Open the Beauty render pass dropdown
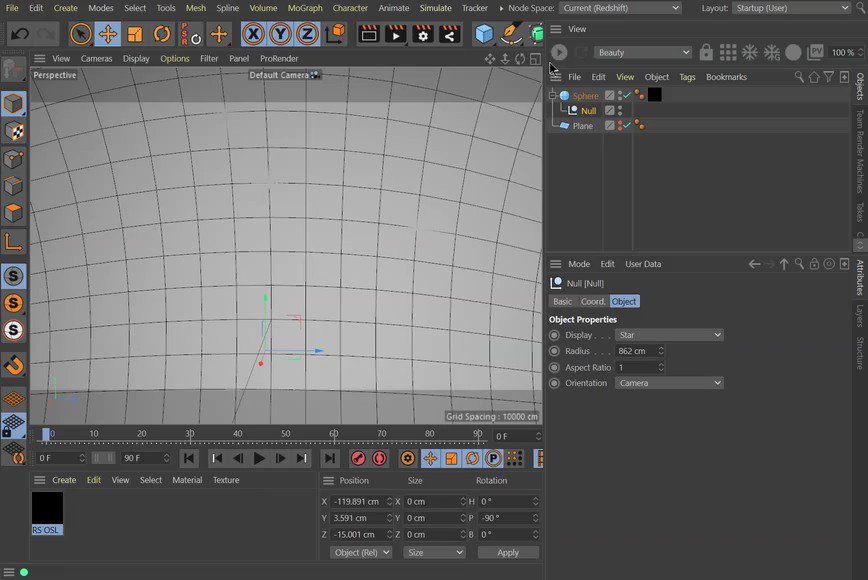Viewport: 868px width, 580px height. click(642, 52)
